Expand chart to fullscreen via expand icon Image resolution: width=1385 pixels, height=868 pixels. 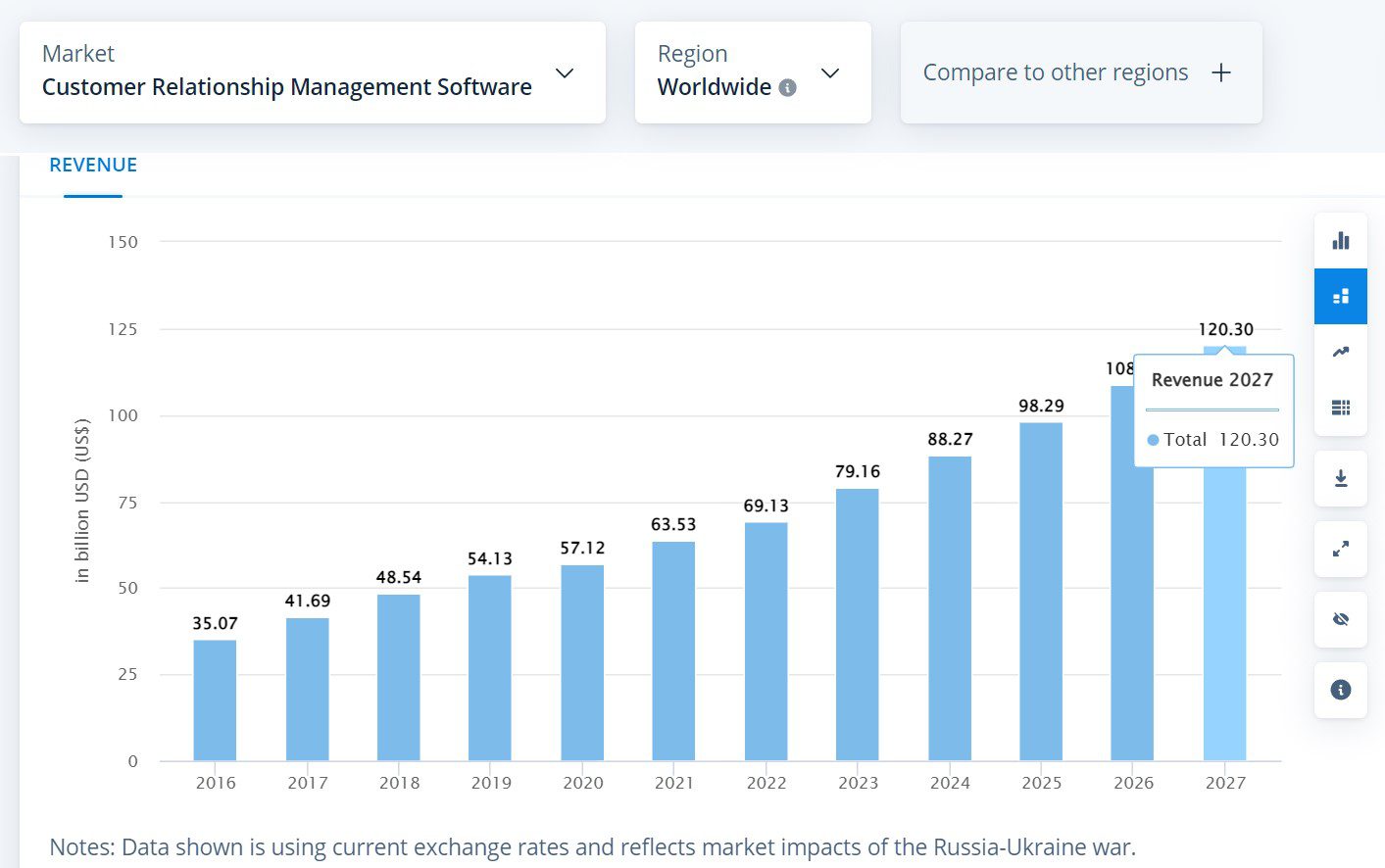[x=1340, y=549]
